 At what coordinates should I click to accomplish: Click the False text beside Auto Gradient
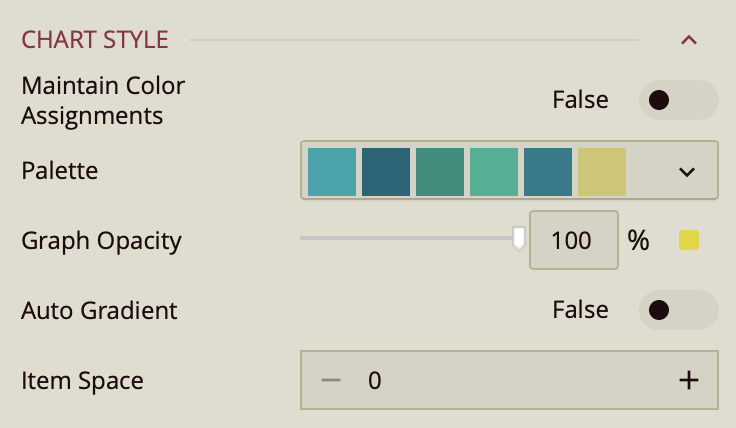coord(580,310)
